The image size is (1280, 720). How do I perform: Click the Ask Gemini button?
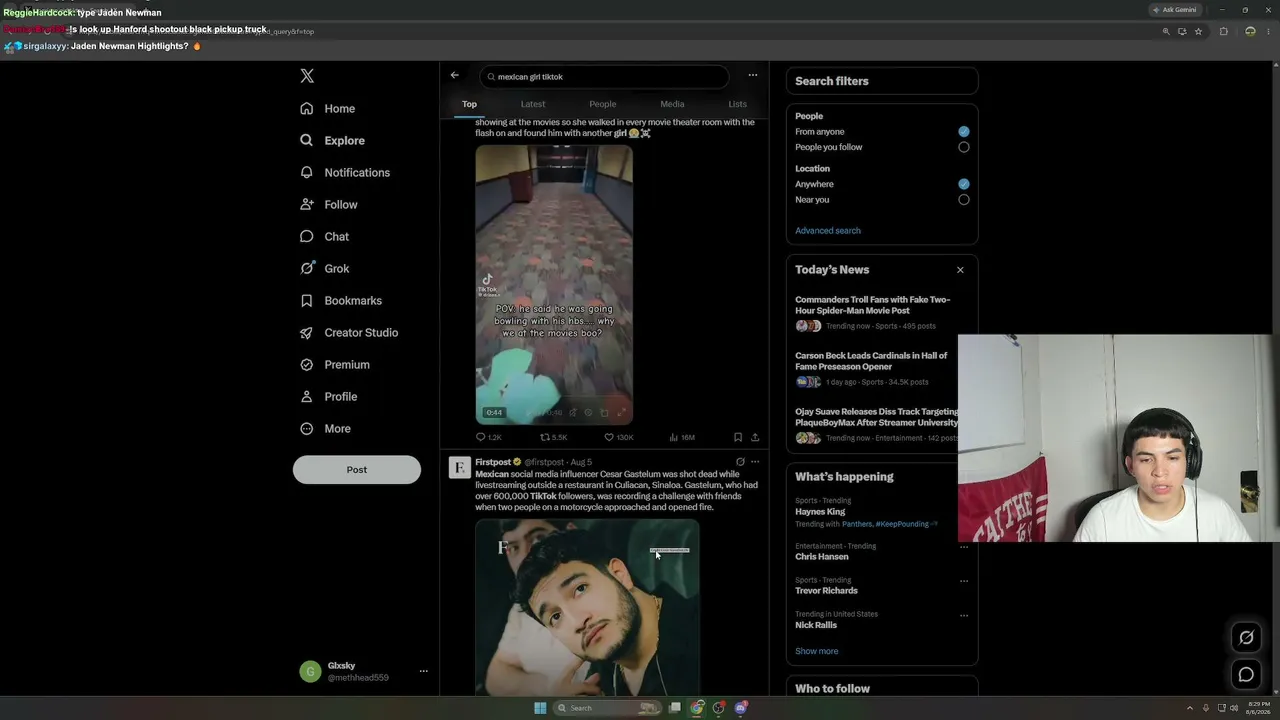1175,10
